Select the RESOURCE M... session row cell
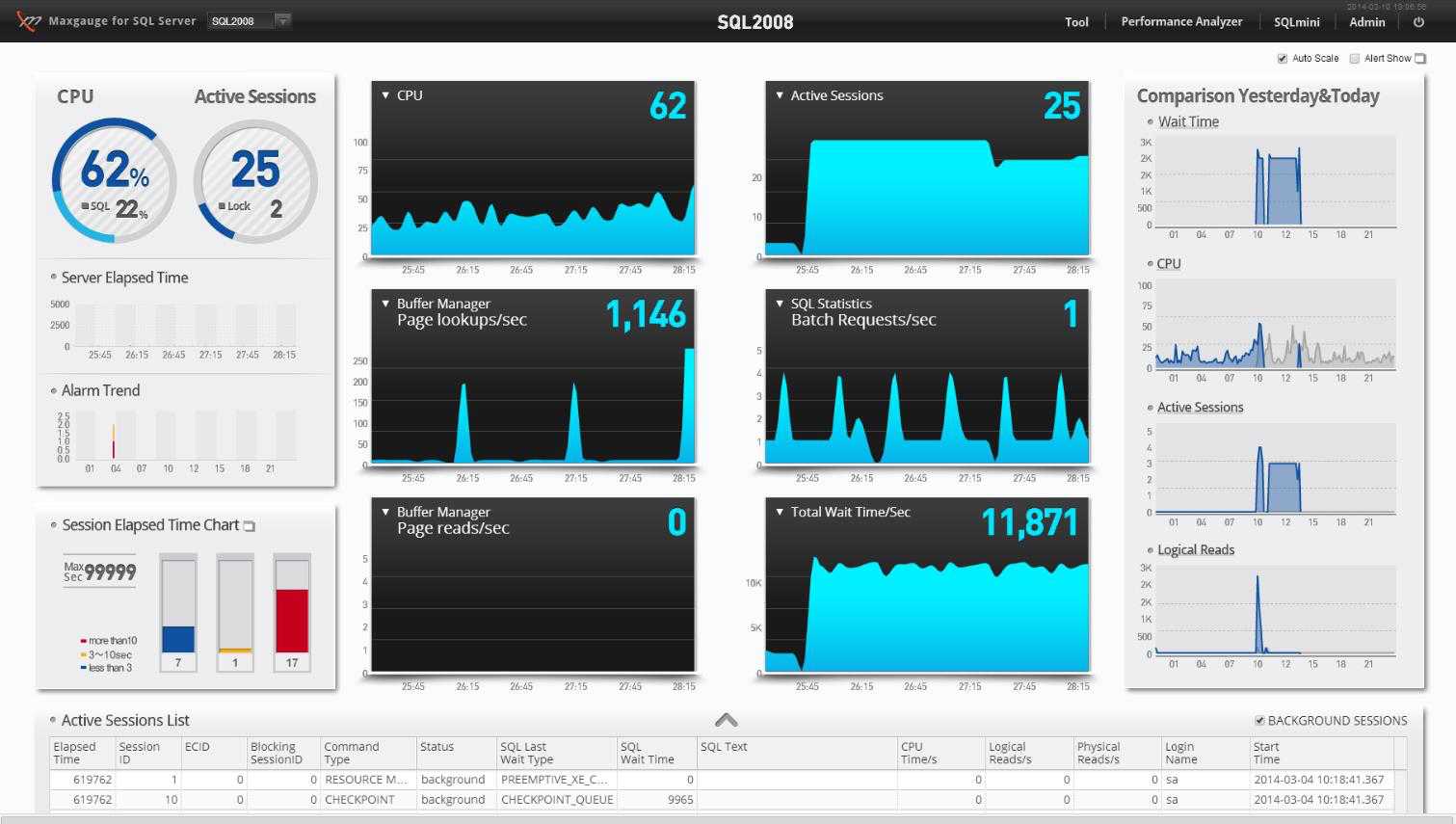1456x824 pixels. click(x=368, y=780)
